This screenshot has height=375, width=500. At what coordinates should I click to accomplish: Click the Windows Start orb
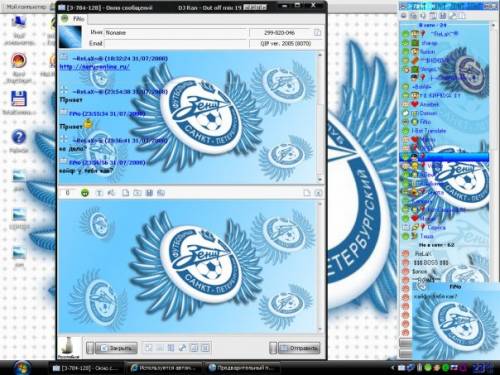[x=22, y=367]
